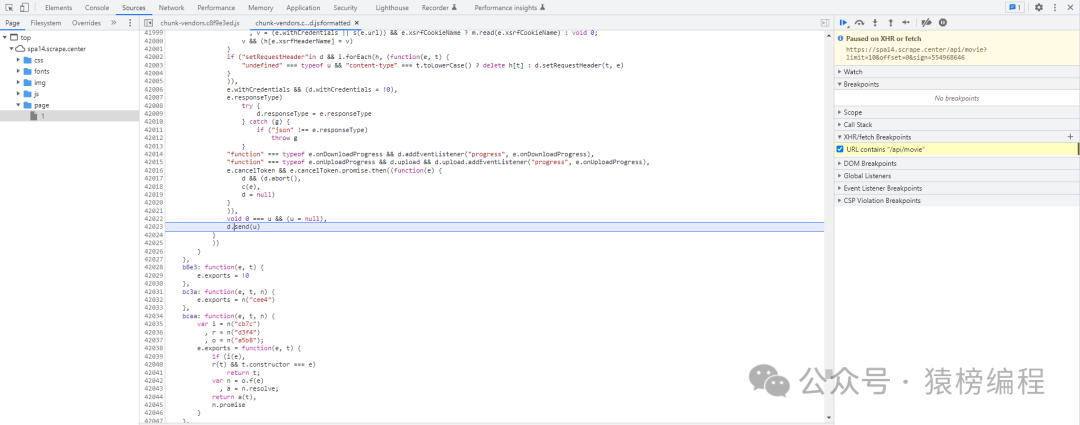The height and width of the screenshot is (425, 1080).
Task: Expand the img folder arrow
Action: pyautogui.click(x=19, y=83)
